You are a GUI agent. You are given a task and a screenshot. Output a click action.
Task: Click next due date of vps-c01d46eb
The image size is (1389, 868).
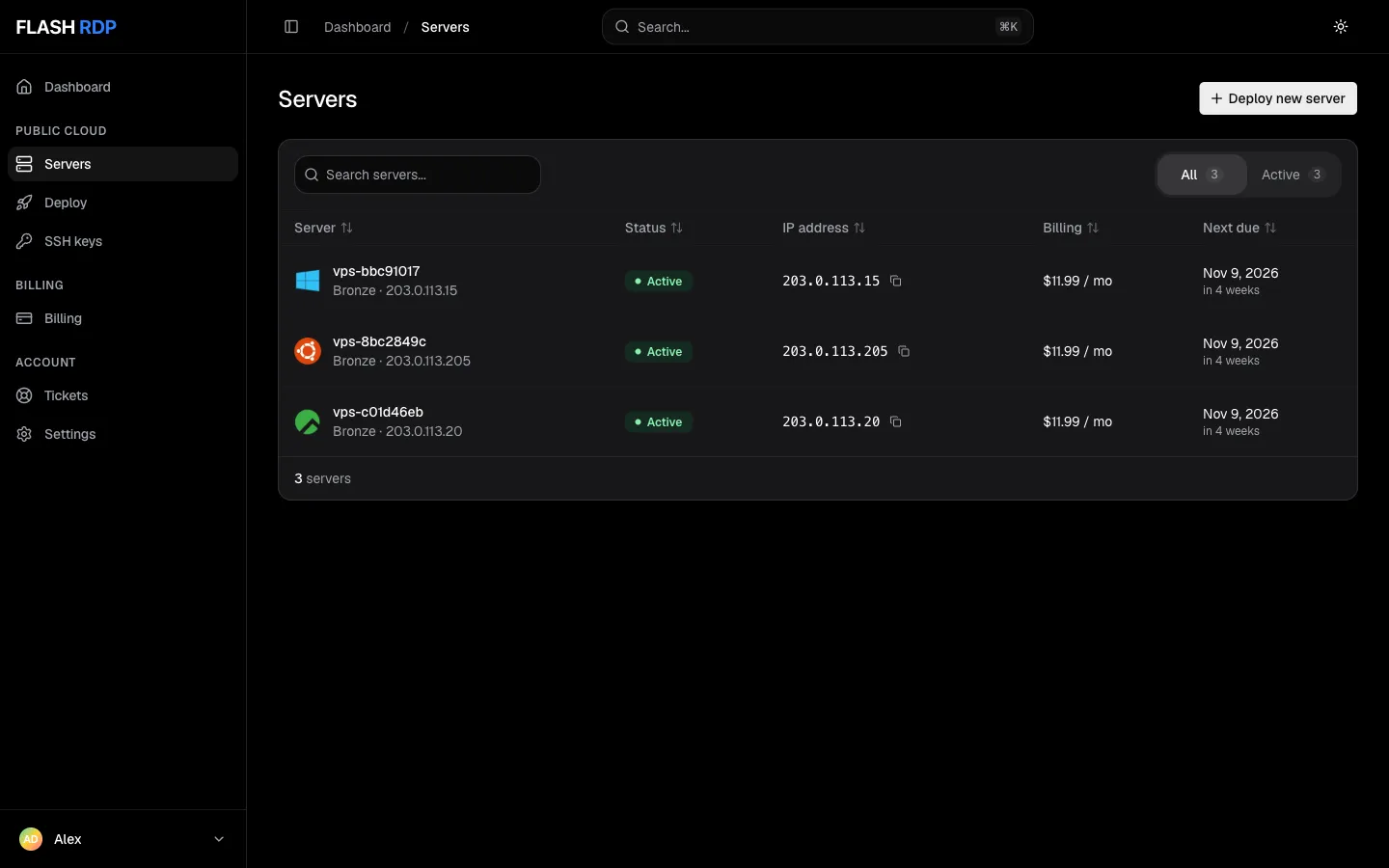(x=1240, y=414)
